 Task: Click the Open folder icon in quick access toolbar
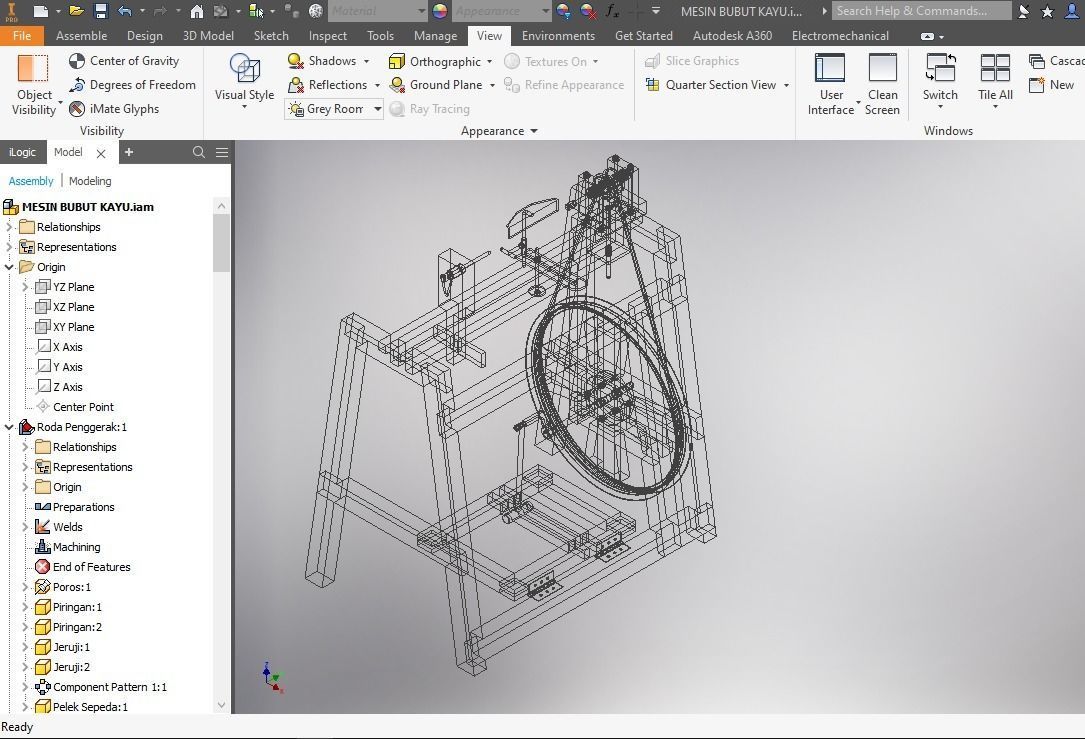[76, 11]
